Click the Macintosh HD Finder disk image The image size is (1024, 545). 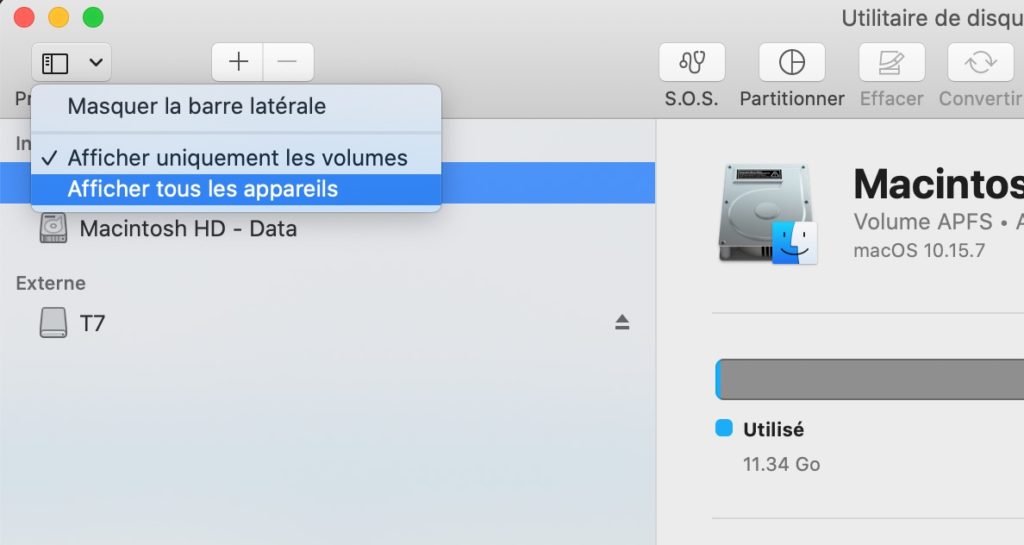(768, 214)
